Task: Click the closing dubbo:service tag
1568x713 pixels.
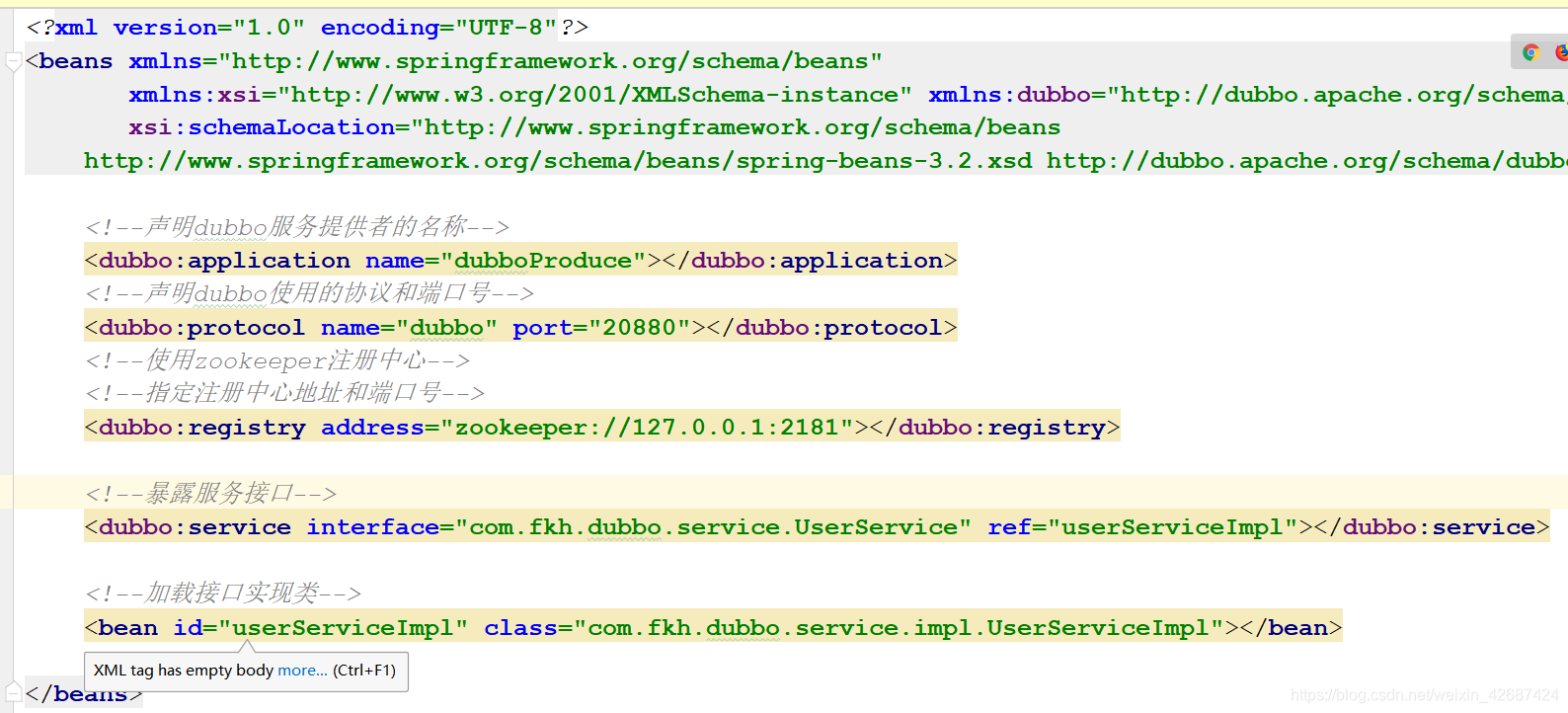Action: click(1432, 527)
